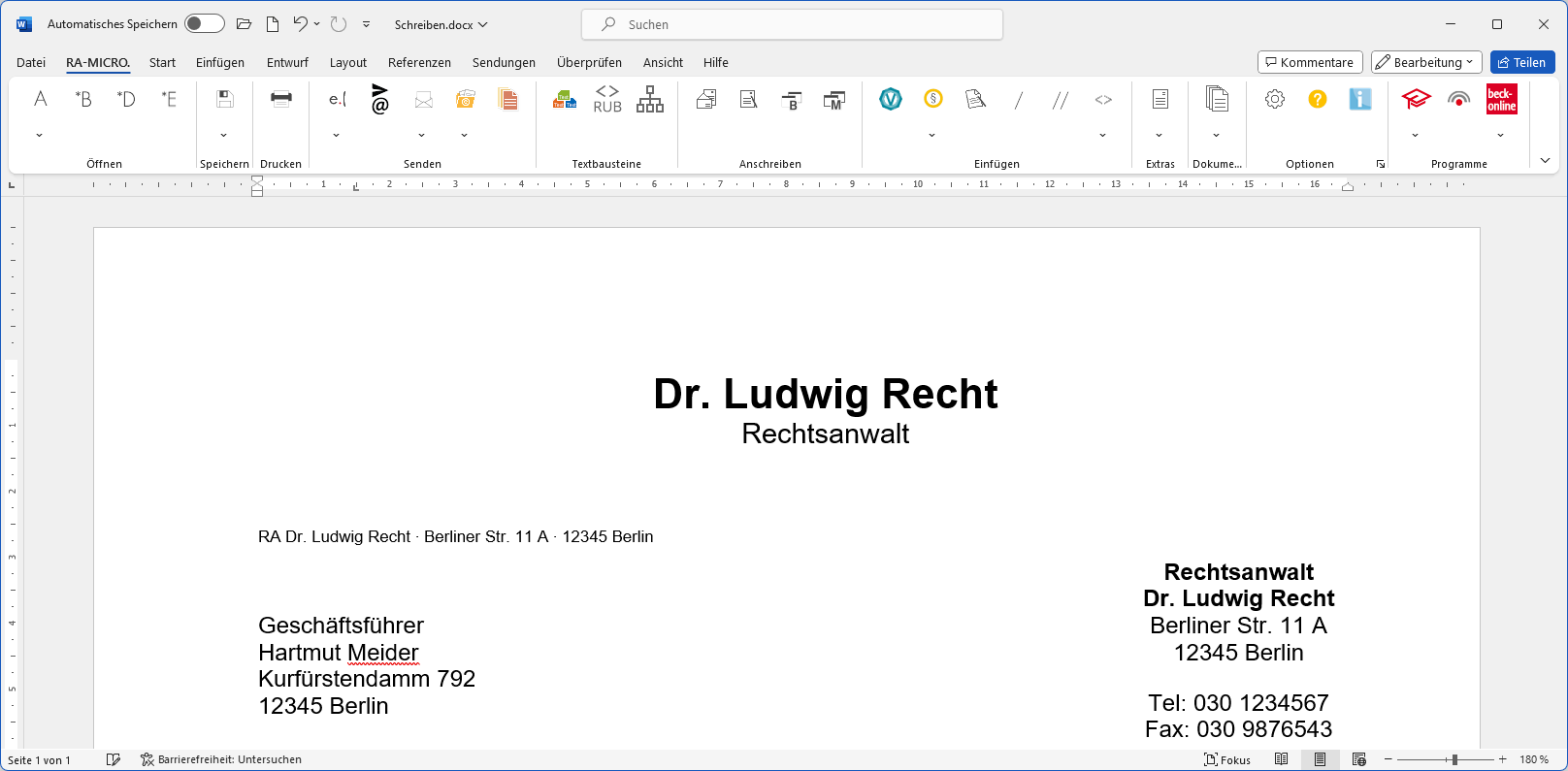
Task: Open the Bearbeitung mode dropdown
Action: (1426, 62)
